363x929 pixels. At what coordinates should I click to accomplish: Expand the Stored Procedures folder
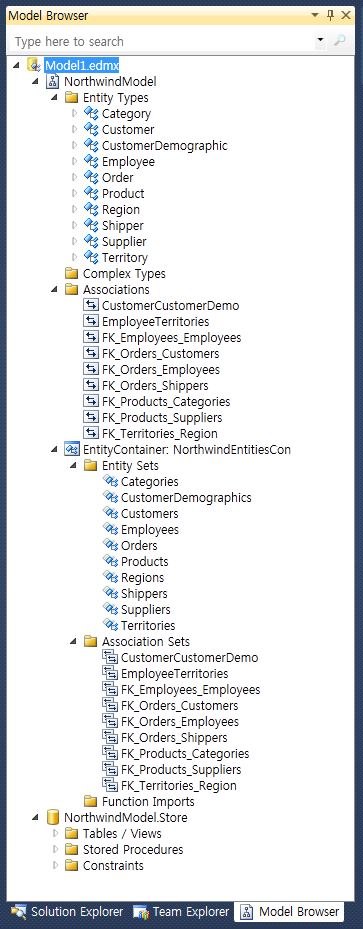point(56,849)
